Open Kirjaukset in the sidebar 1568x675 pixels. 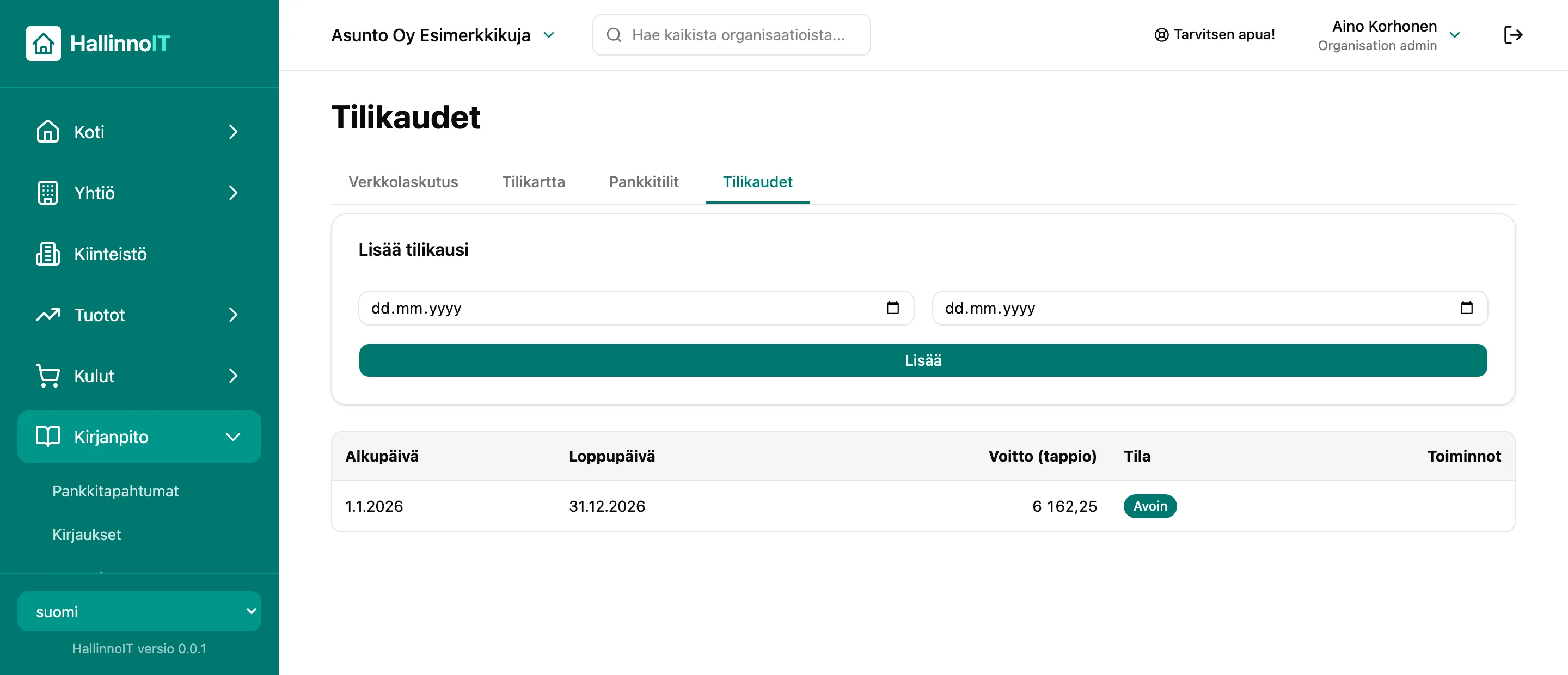(87, 535)
